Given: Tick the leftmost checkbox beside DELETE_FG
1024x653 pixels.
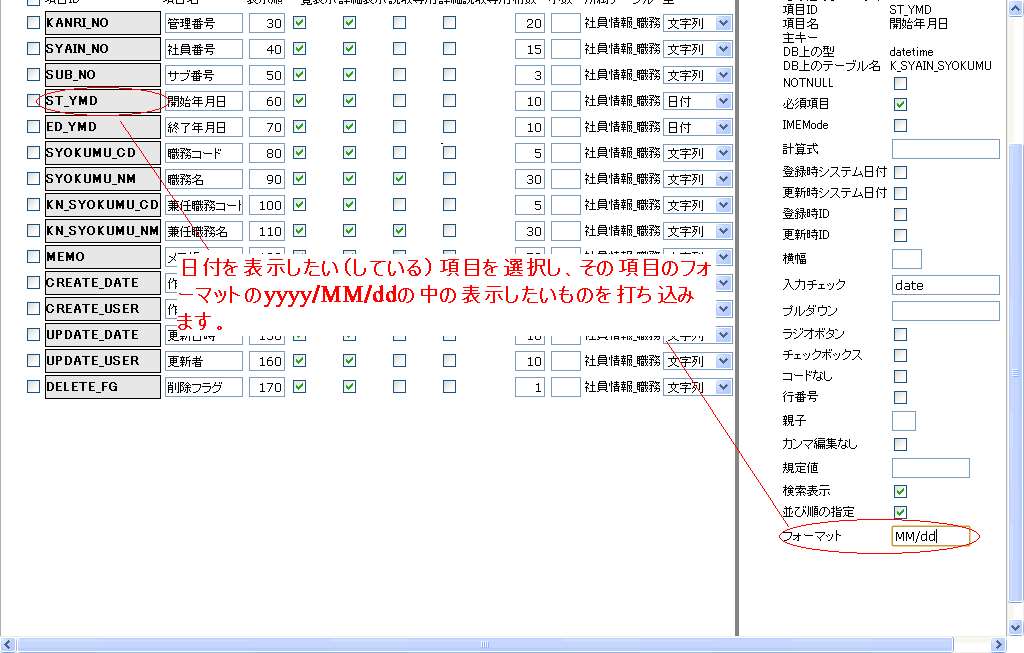Looking at the screenshot, I should [x=34, y=387].
